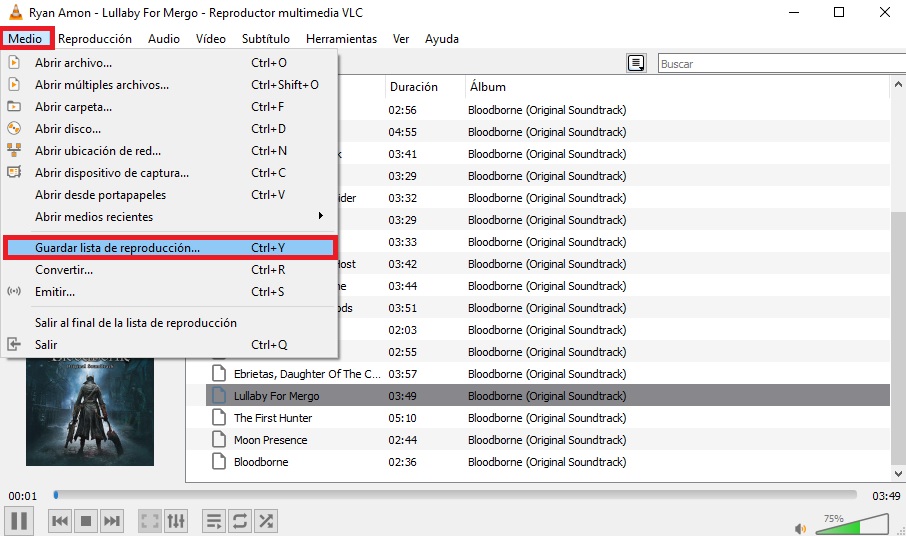The width and height of the screenshot is (906, 536).
Task: Choose Abrir dispositivo de captura...
Action: point(169,172)
